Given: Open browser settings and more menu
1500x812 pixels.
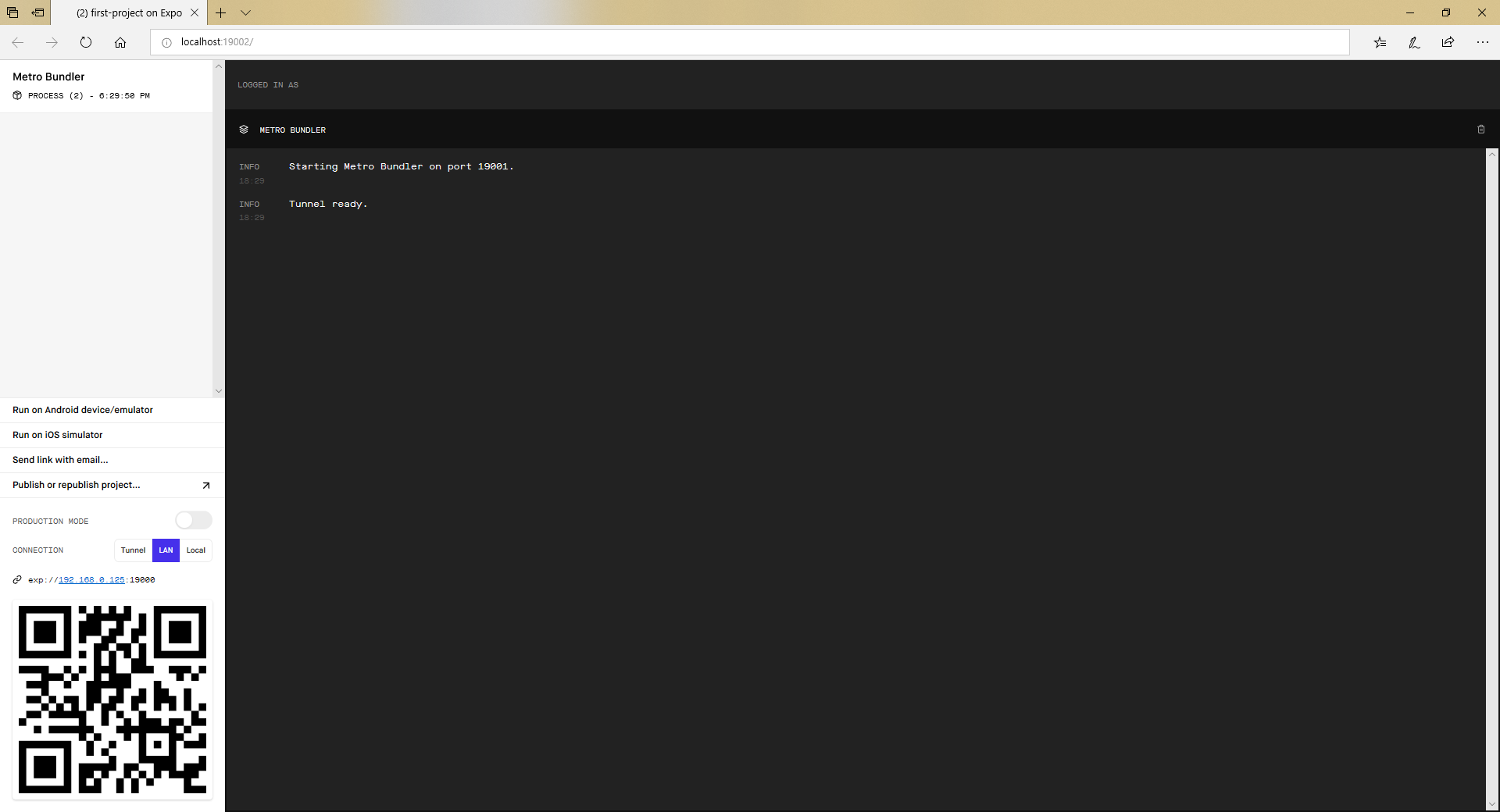Looking at the screenshot, I should [x=1483, y=42].
